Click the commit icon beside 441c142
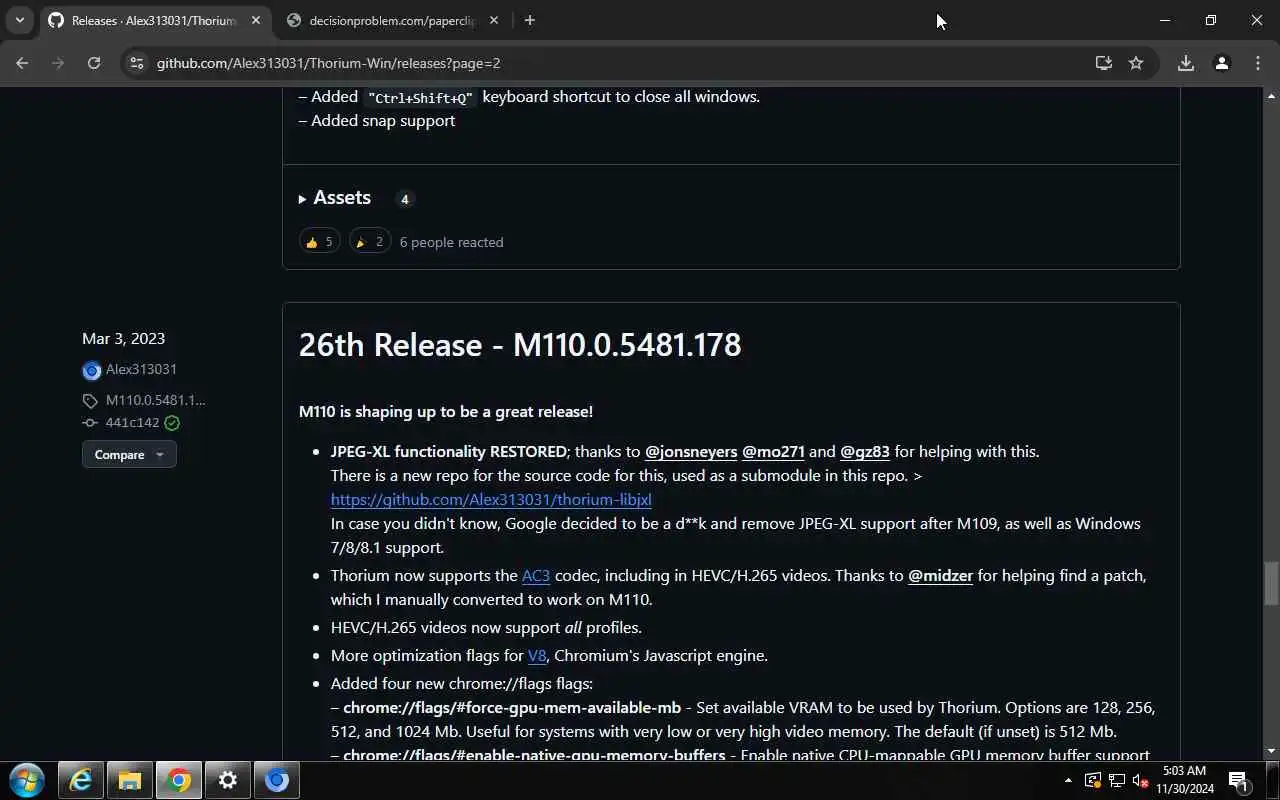 click(90, 423)
